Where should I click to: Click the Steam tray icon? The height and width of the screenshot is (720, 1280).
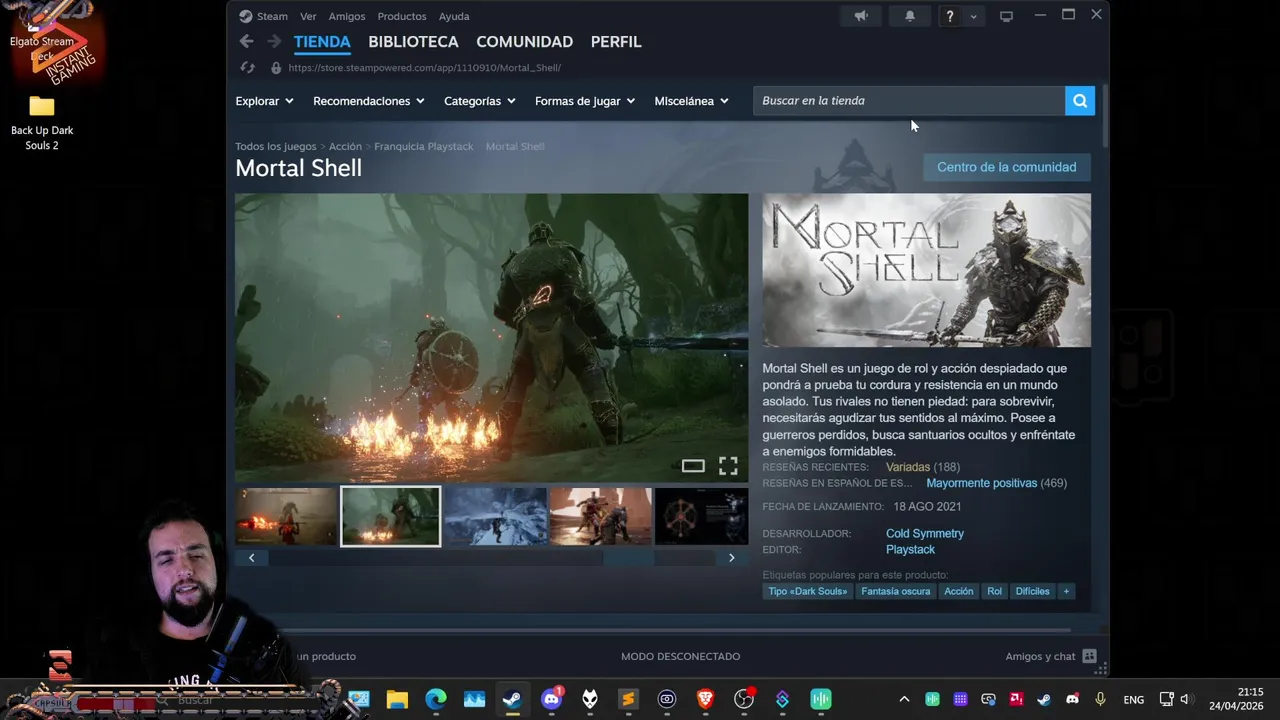(1044, 699)
